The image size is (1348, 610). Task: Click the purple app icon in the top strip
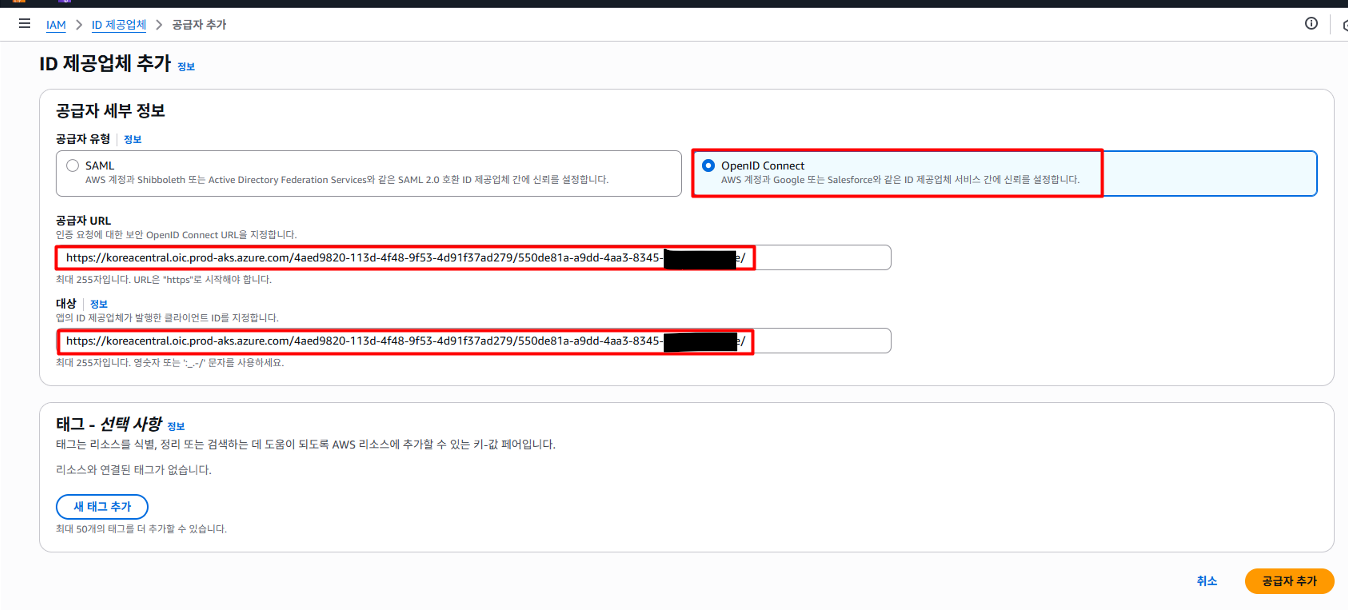coord(64,3)
